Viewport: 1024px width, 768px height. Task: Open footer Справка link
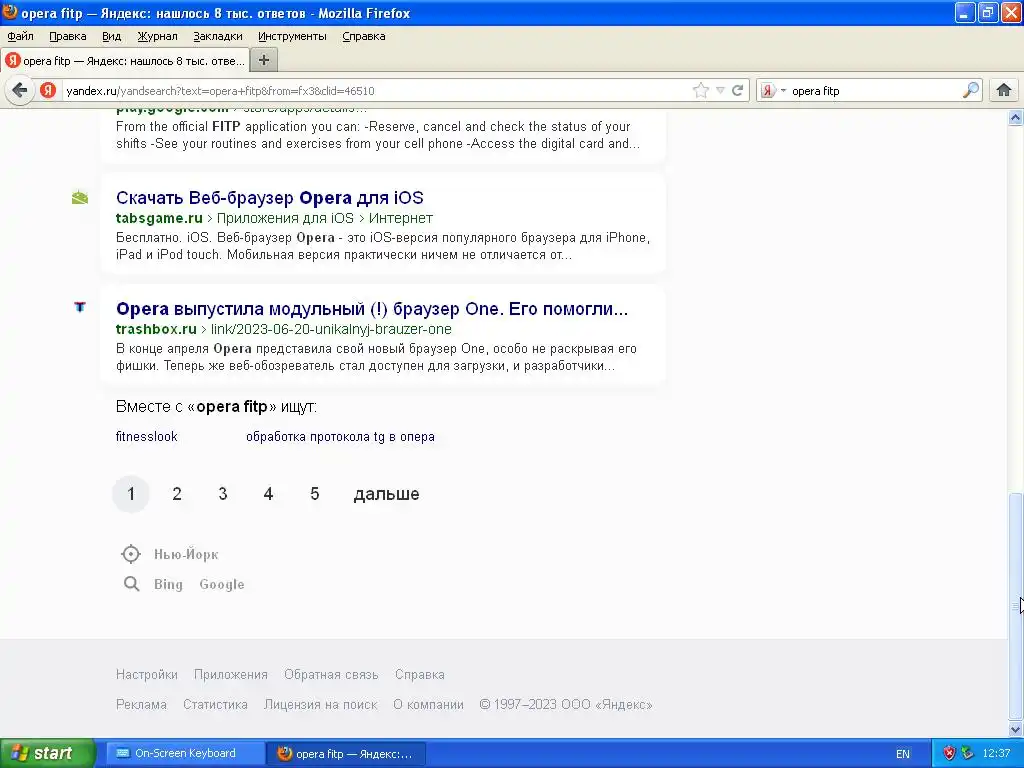click(x=420, y=675)
